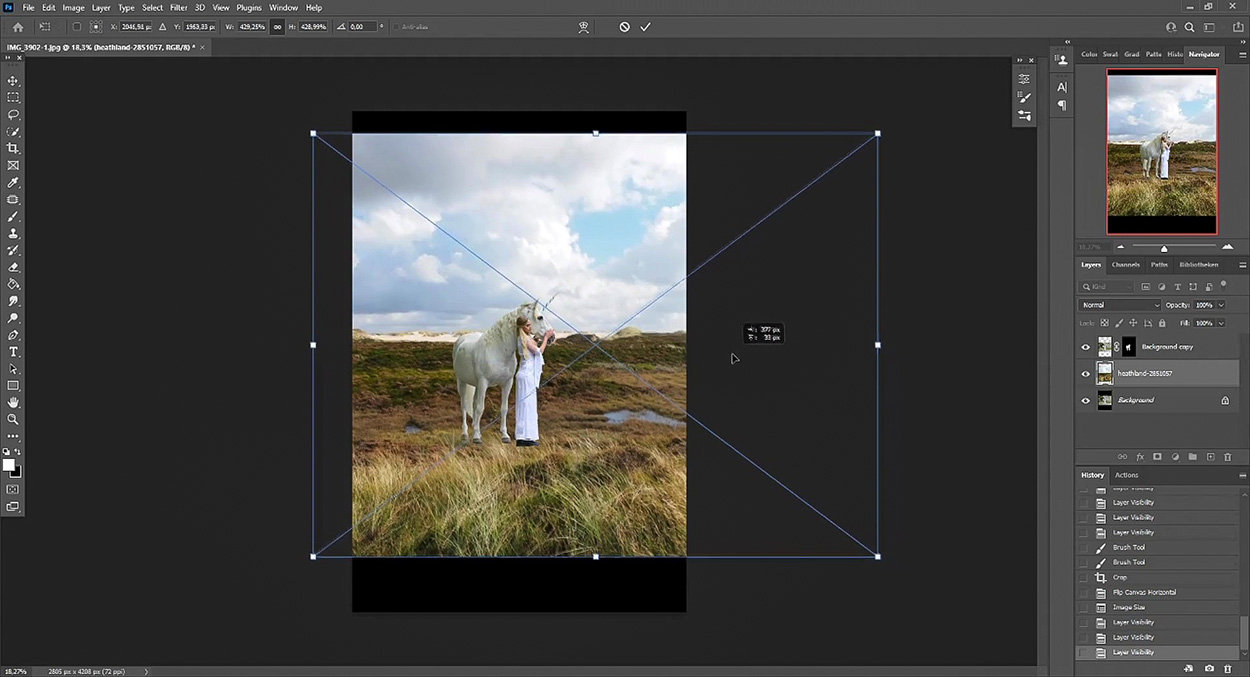
Task: Toggle the Anti-alias checkbox
Action: (395, 27)
